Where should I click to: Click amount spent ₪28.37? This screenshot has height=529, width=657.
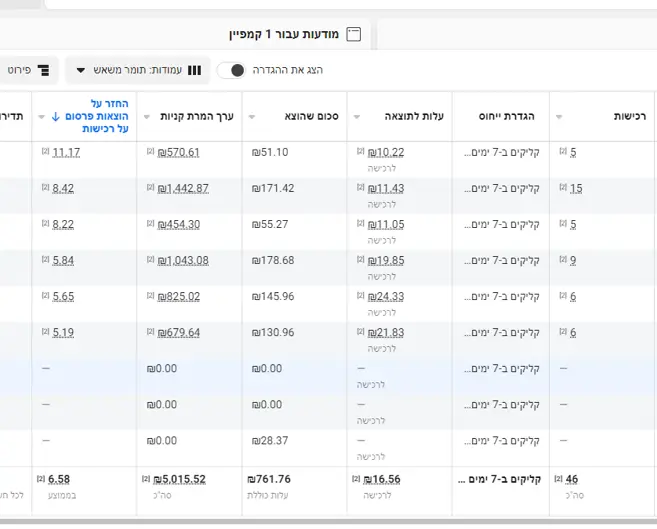point(270,441)
